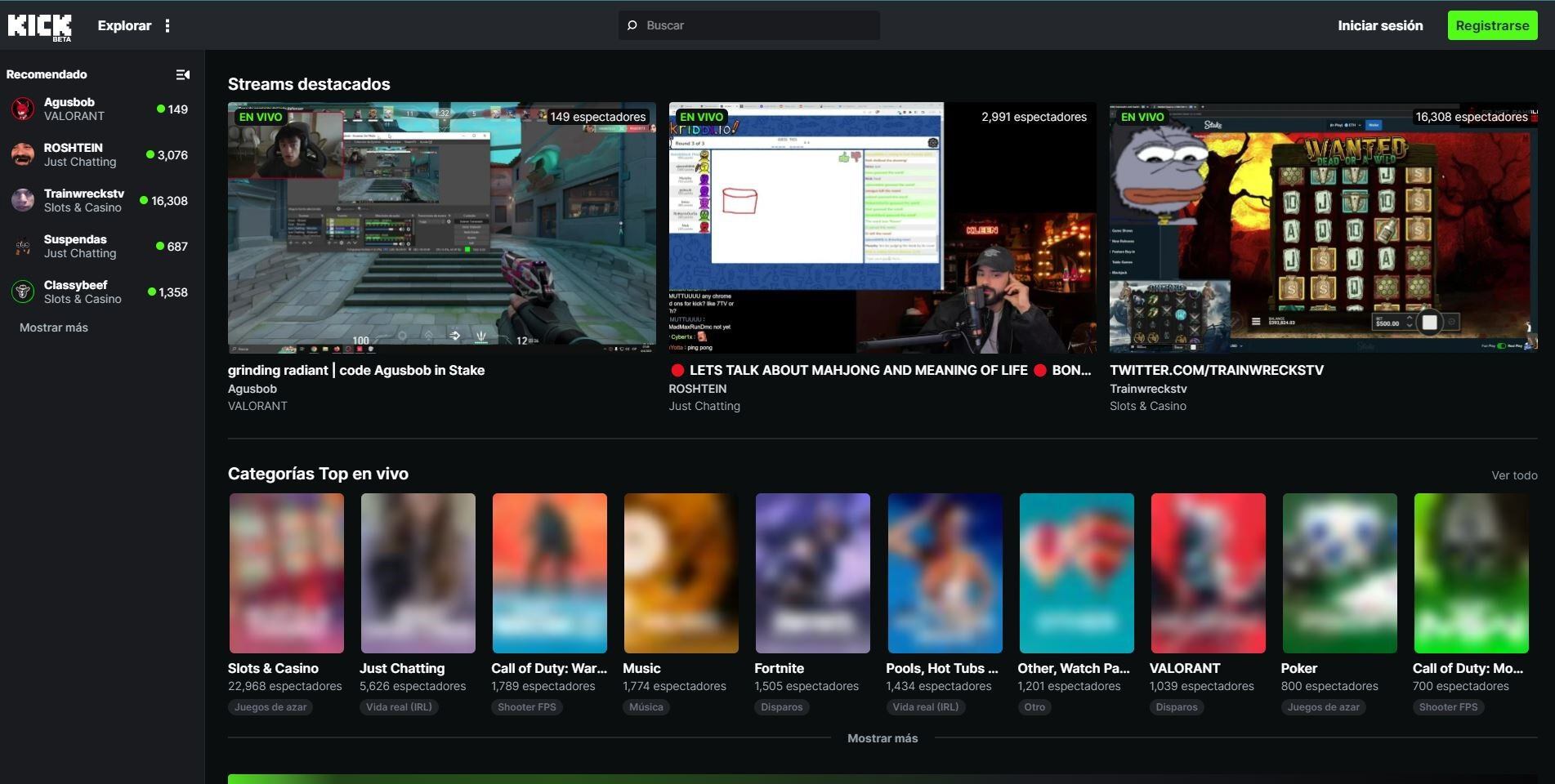The width and height of the screenshot is (1555, 784).
Task: Click the Juegos de azar tag under Poker
Action: click(x=1323, y=707)
